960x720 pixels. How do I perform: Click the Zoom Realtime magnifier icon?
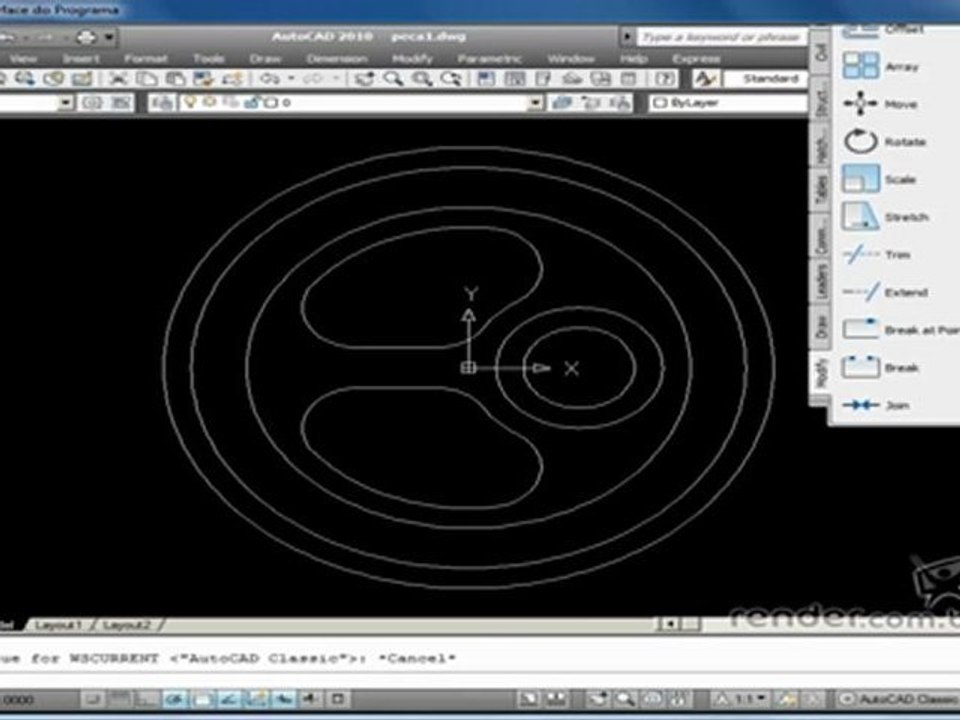[x=393, y=79]
